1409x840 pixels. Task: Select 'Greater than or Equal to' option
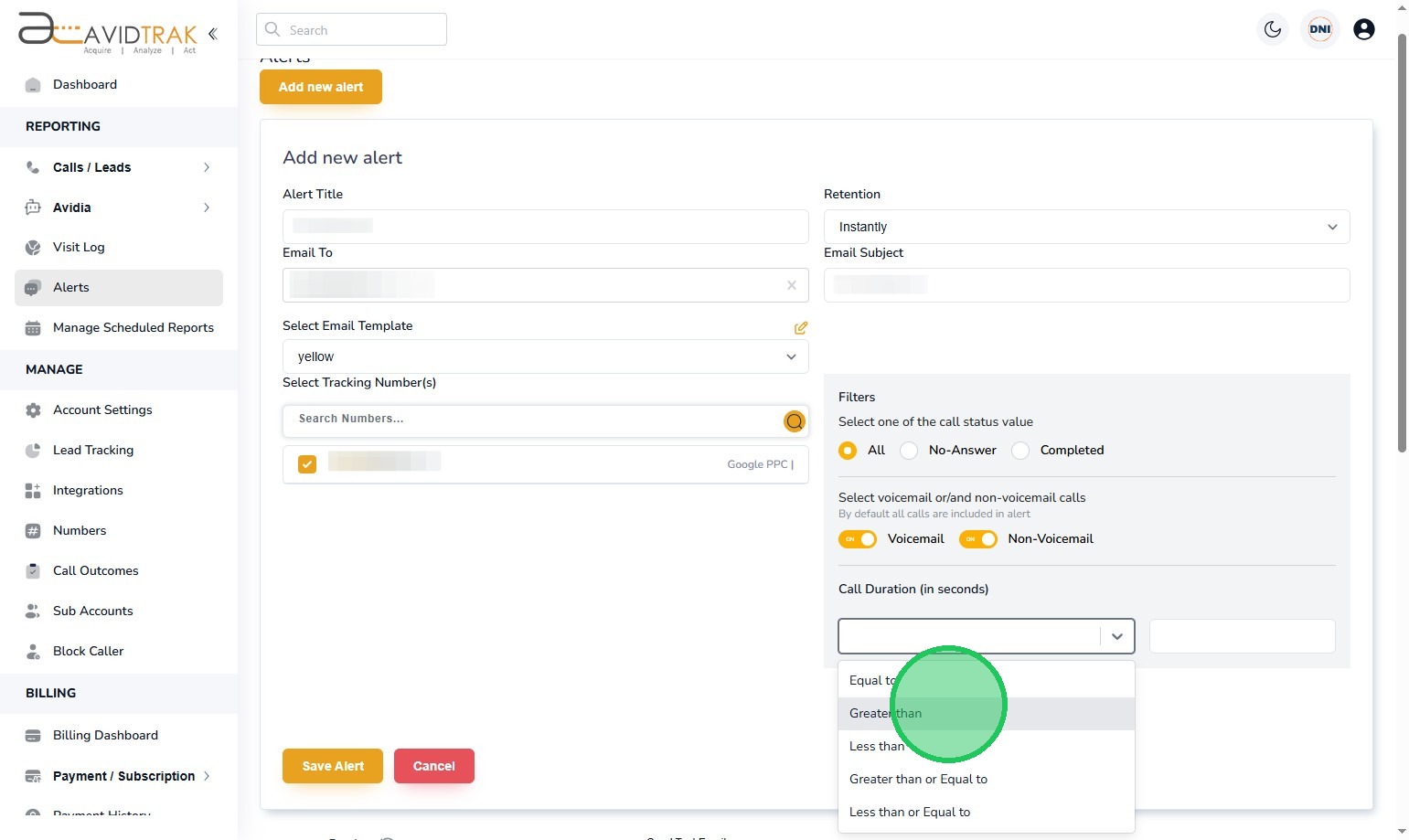pos(918,779)
